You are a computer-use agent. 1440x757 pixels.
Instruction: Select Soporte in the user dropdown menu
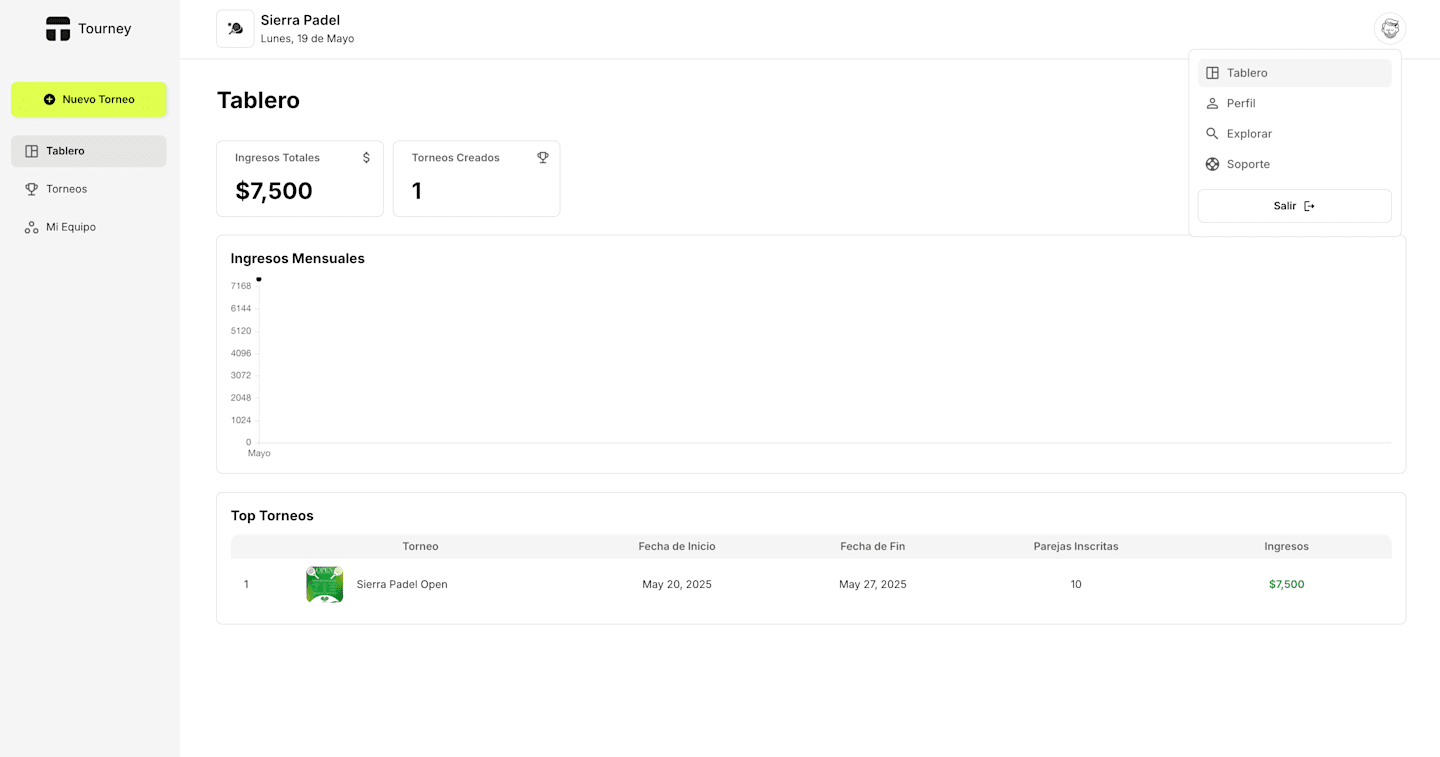coord(1294,164)
